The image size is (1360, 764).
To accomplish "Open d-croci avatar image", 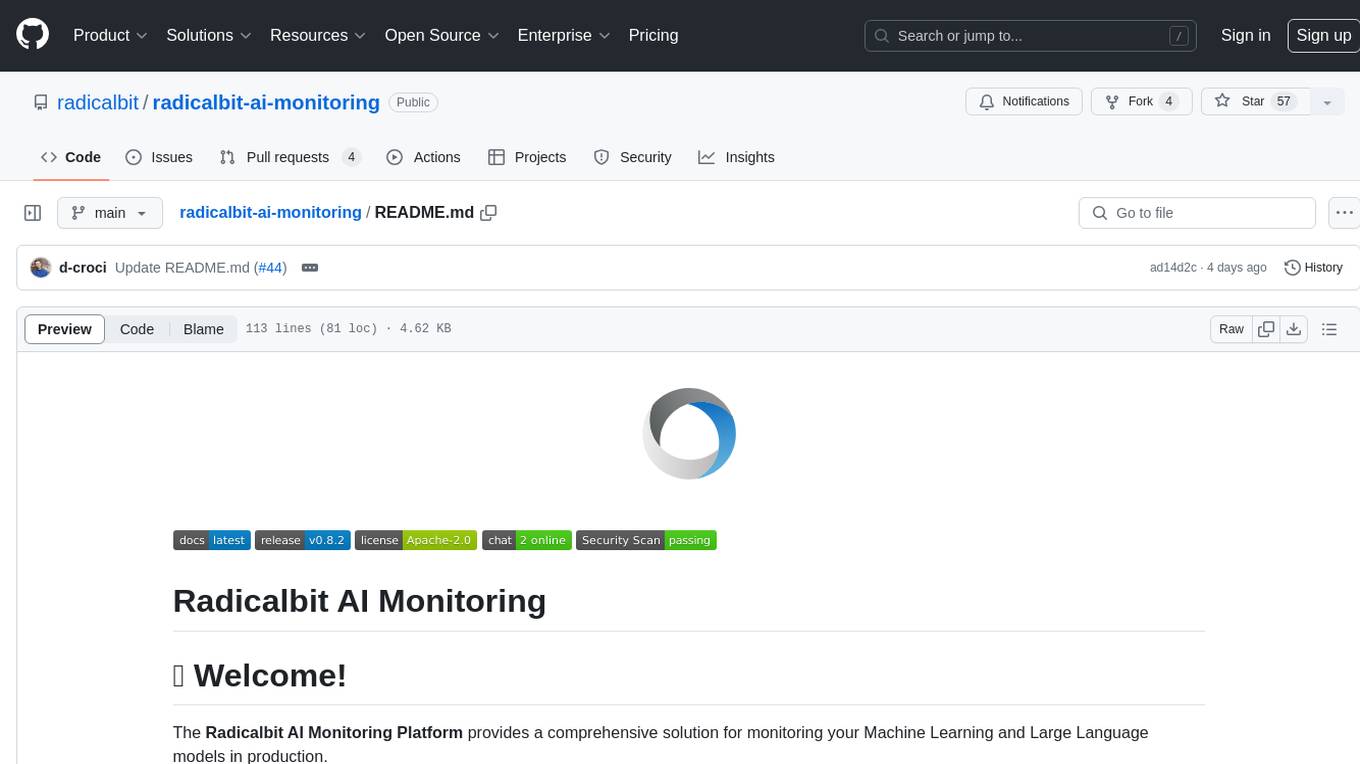I will tap(41, 267).
